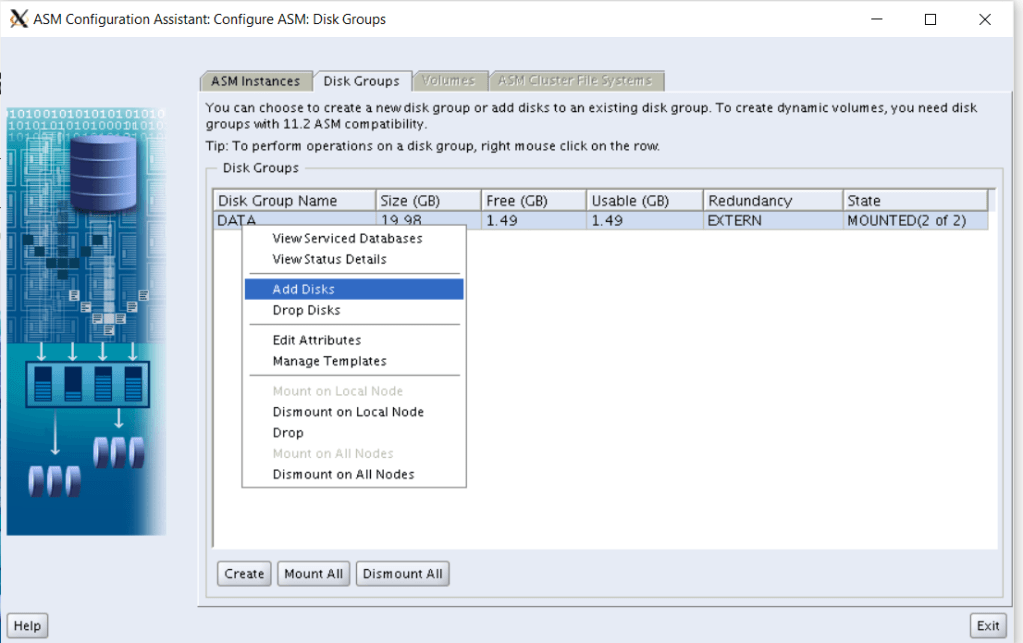1023x643 pixels.
Task: Open View Serviced Databases option
Action: (347, 238)
